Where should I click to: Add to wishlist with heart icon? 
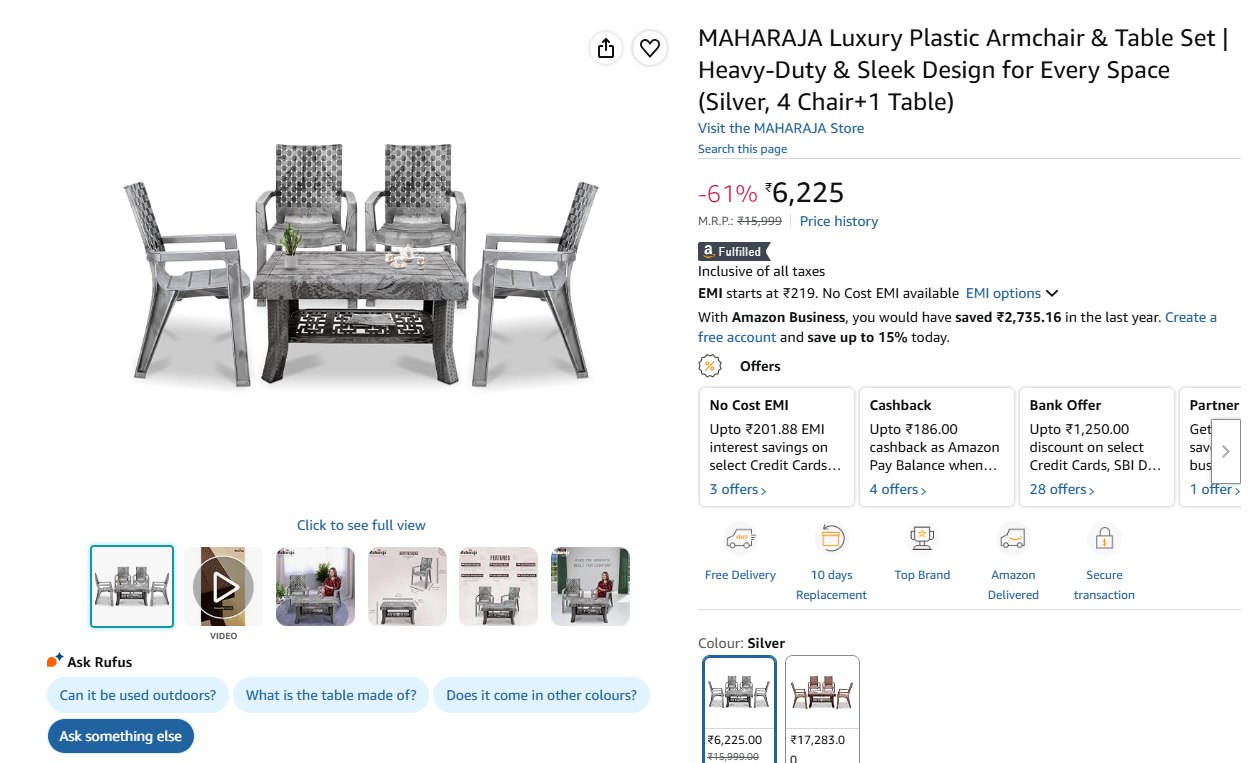pos(650,48)
